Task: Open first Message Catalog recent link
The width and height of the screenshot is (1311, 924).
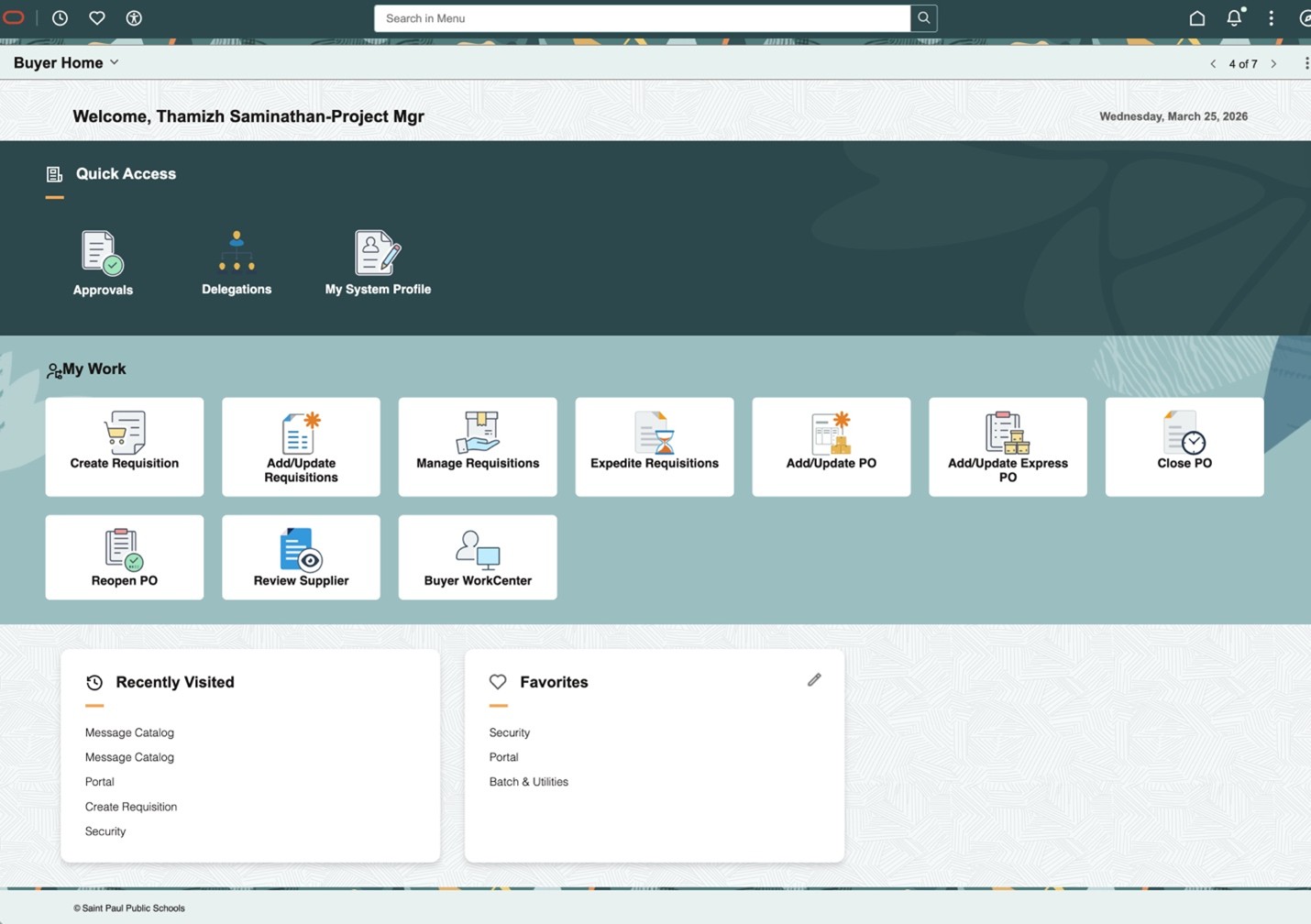Action: pos(129,732)
